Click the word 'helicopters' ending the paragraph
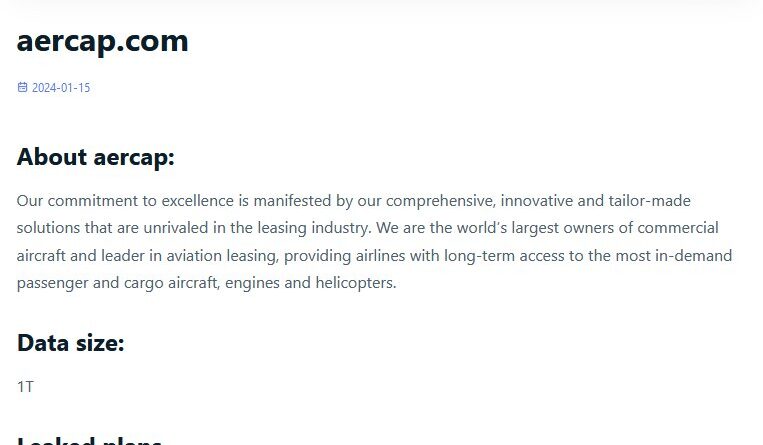 (x=356, y=283)
